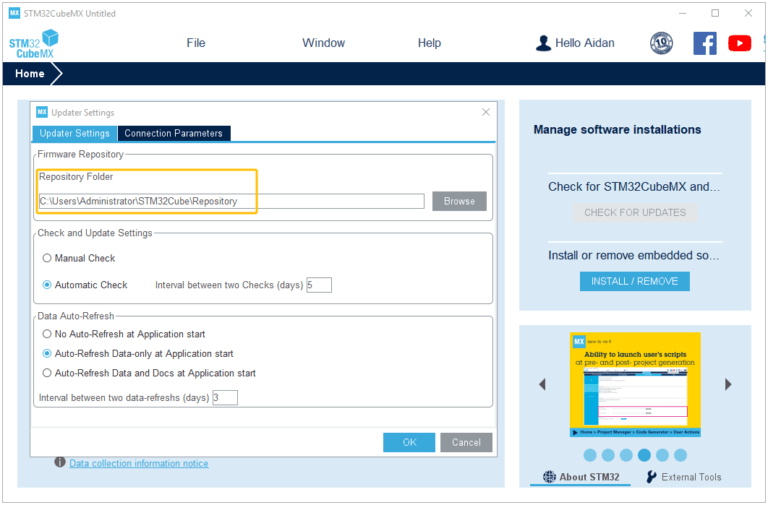Image resolution: width=768 pixels, height=505 pixels.
Task: Close the Updater Settings dialog
Action: pyautogui.click(x=486, y=112)
